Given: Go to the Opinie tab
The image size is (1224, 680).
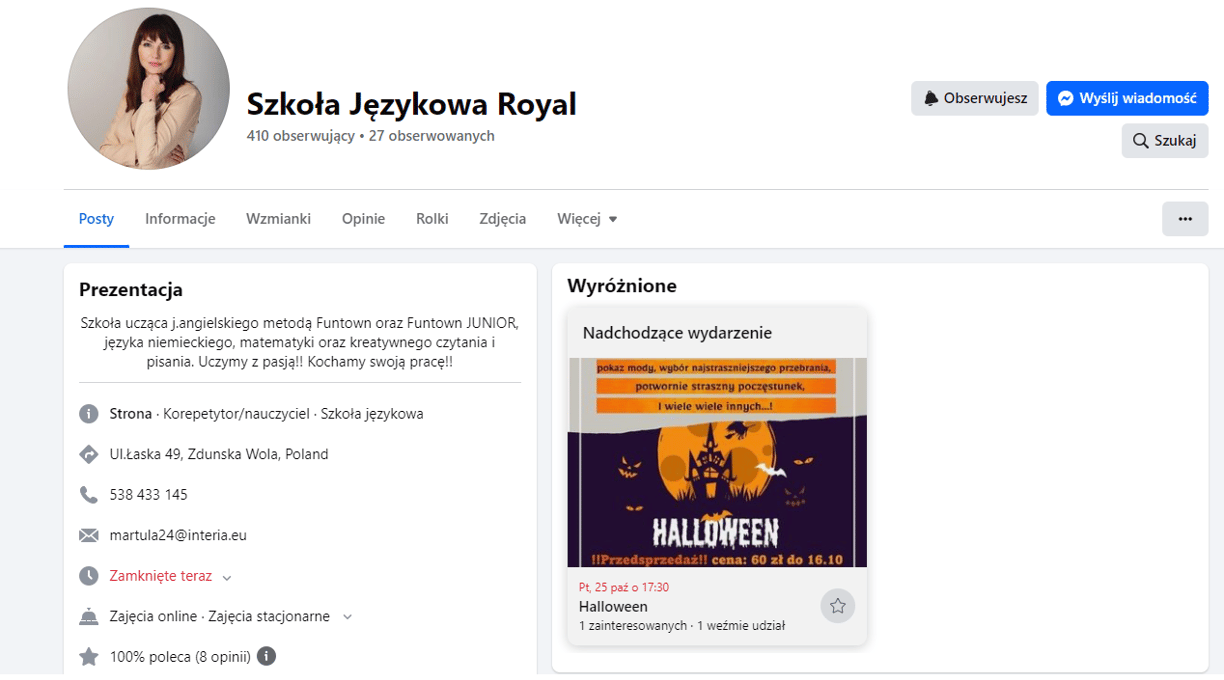Looking at the screenshot, I should [363, 219].
